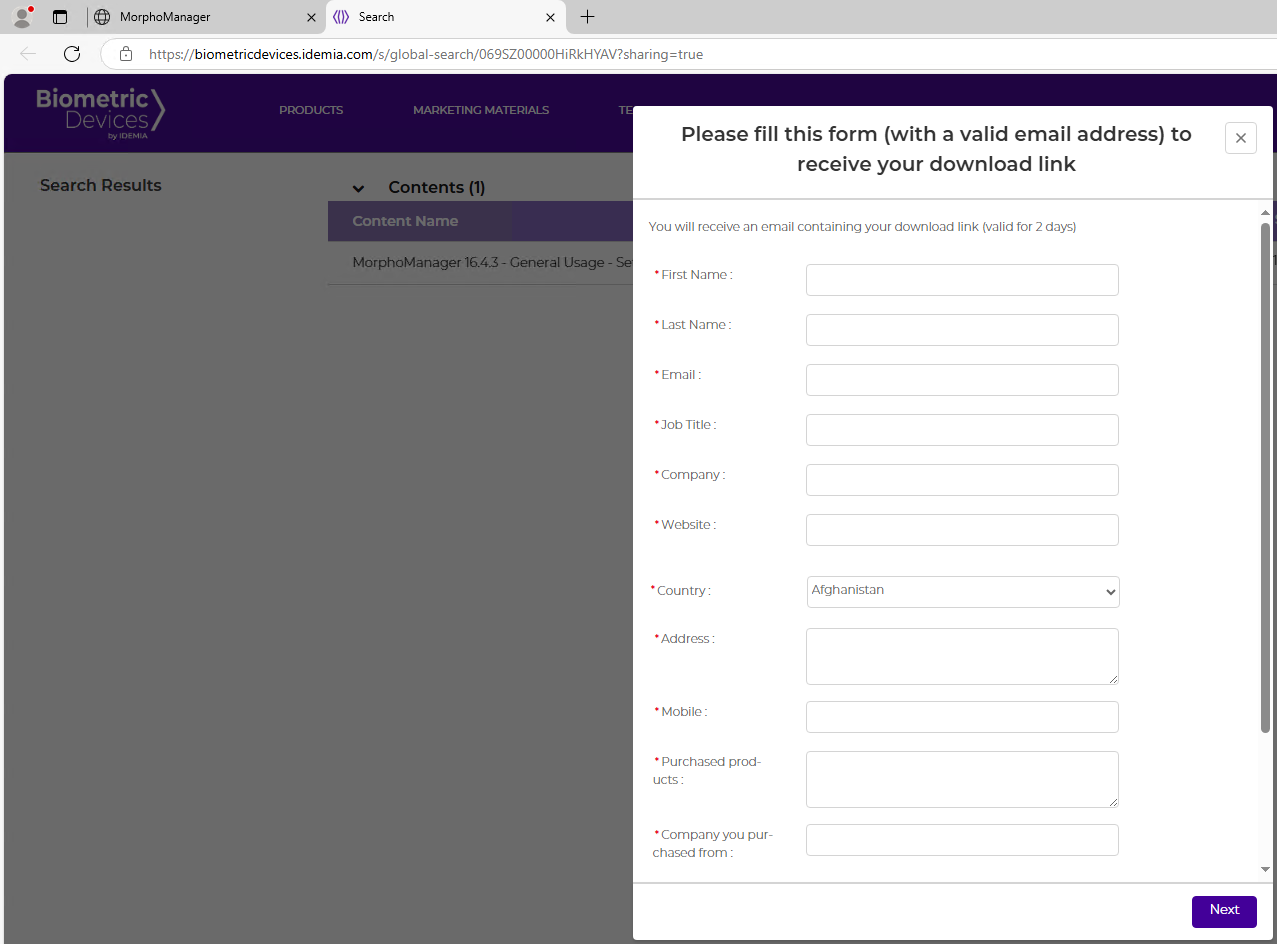
Task: Collapse the Contents (1) section chevron
Action: (x=358, y=188)
